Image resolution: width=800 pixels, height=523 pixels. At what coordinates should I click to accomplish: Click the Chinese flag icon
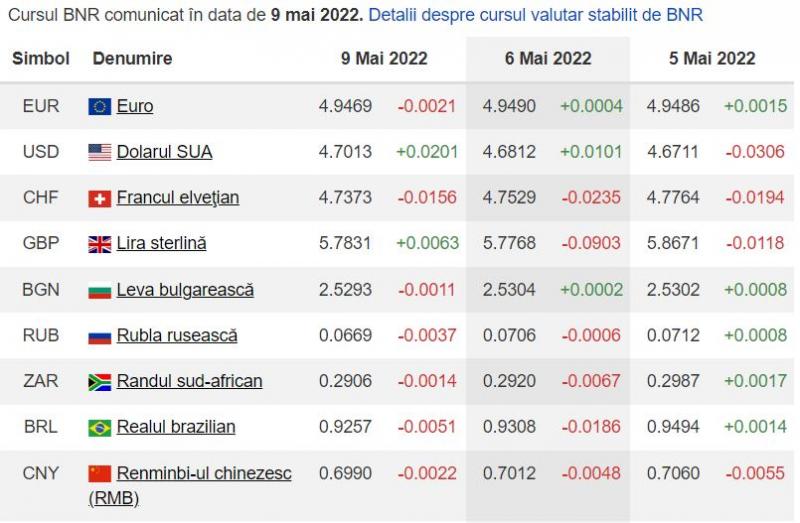click(99, 473)
